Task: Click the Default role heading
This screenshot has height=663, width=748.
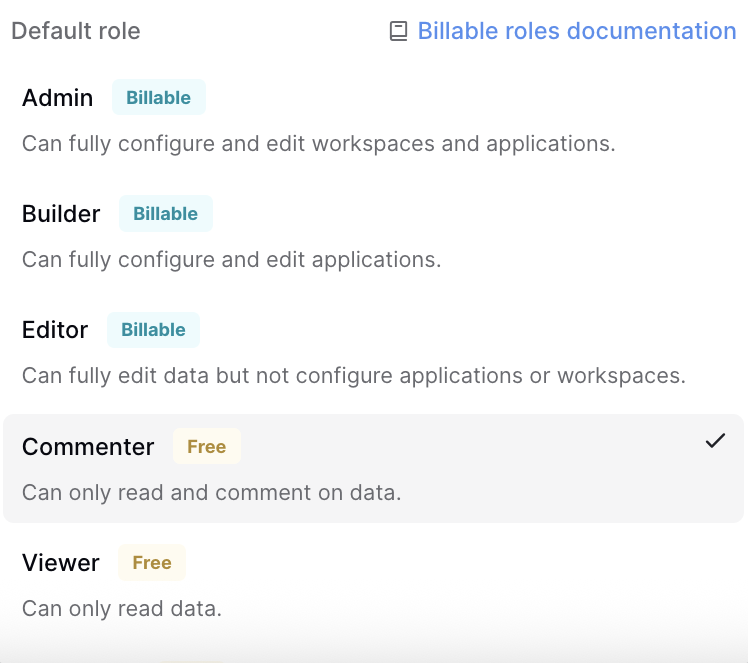Action: pos(76,31)
